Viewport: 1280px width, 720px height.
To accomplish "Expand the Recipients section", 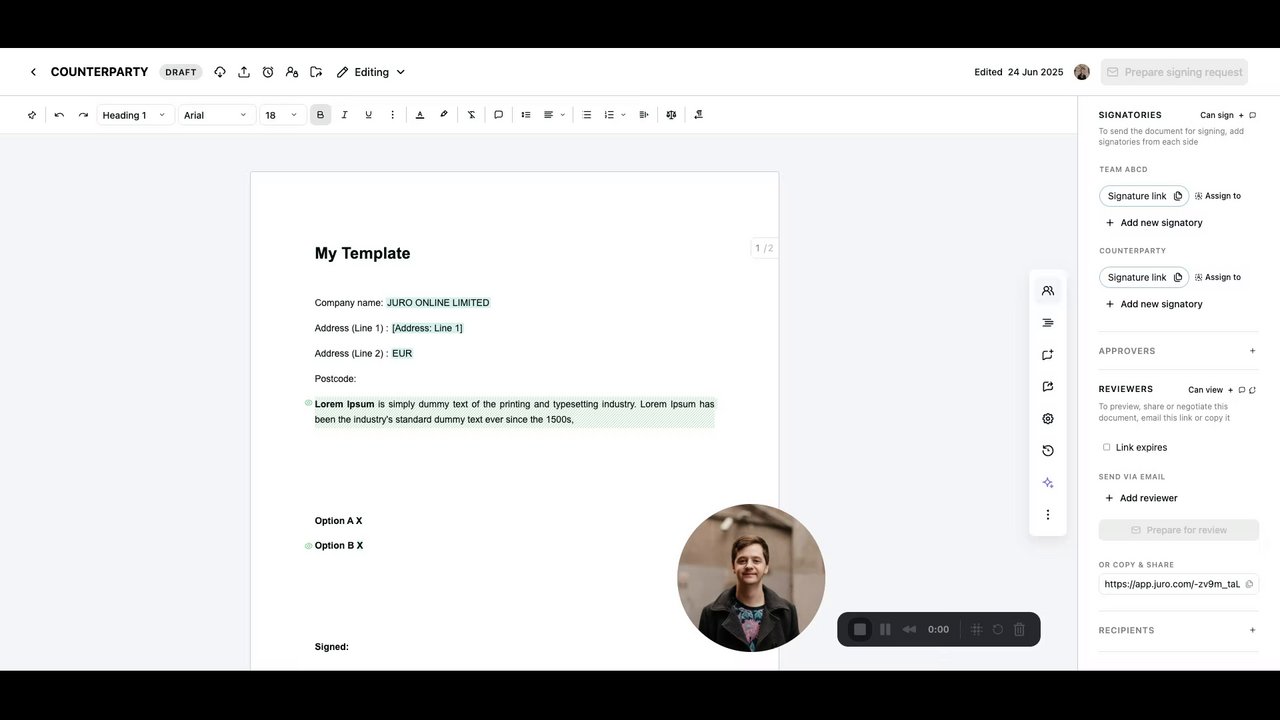I will click(x=1252, y=630).
